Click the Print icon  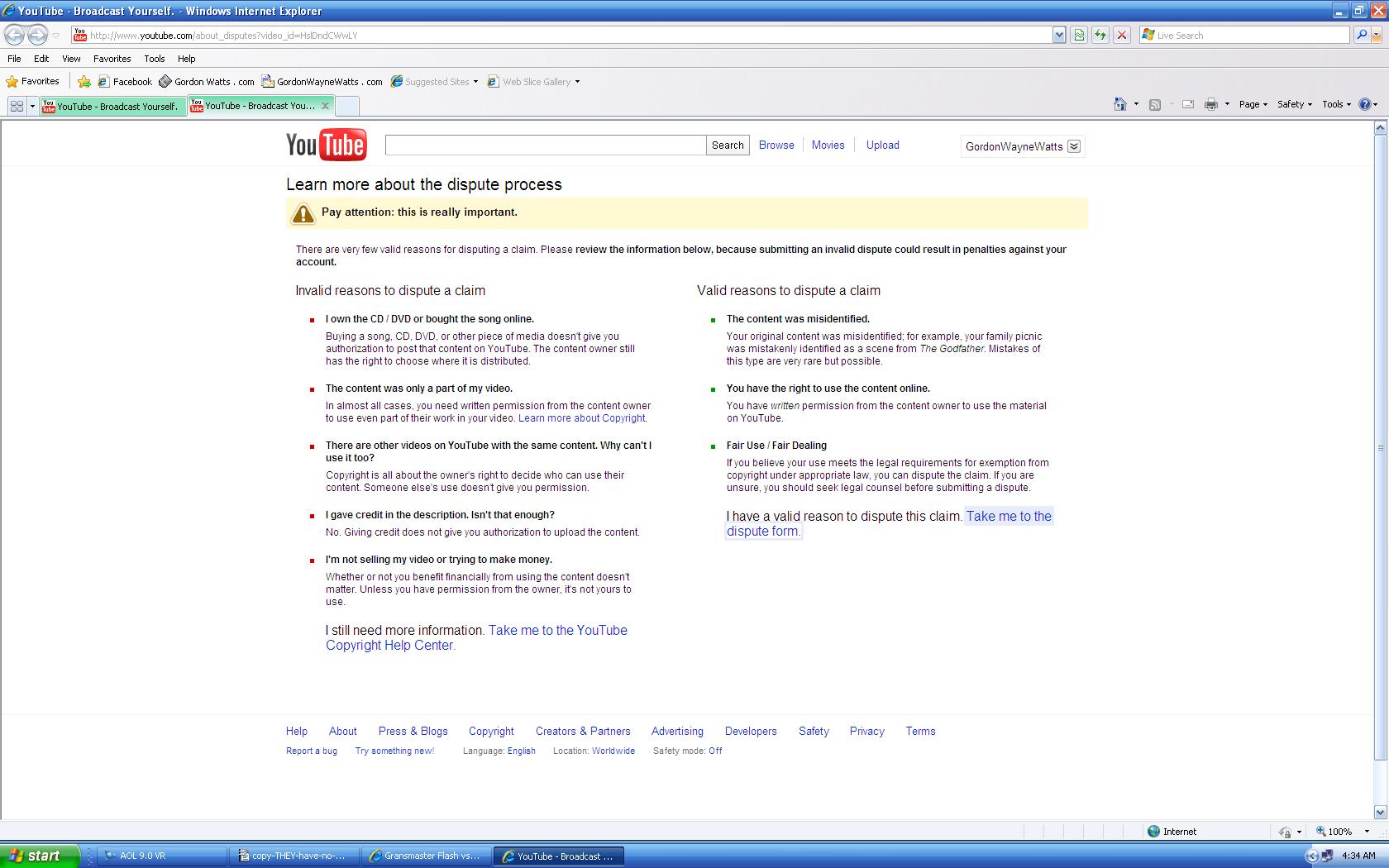(1211, 104)
